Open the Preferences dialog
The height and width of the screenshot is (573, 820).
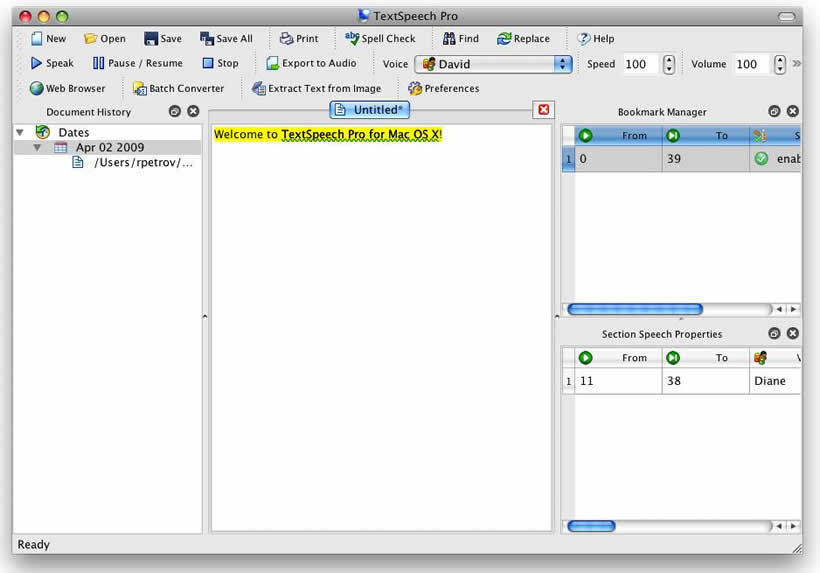click(x=443, y=88)
